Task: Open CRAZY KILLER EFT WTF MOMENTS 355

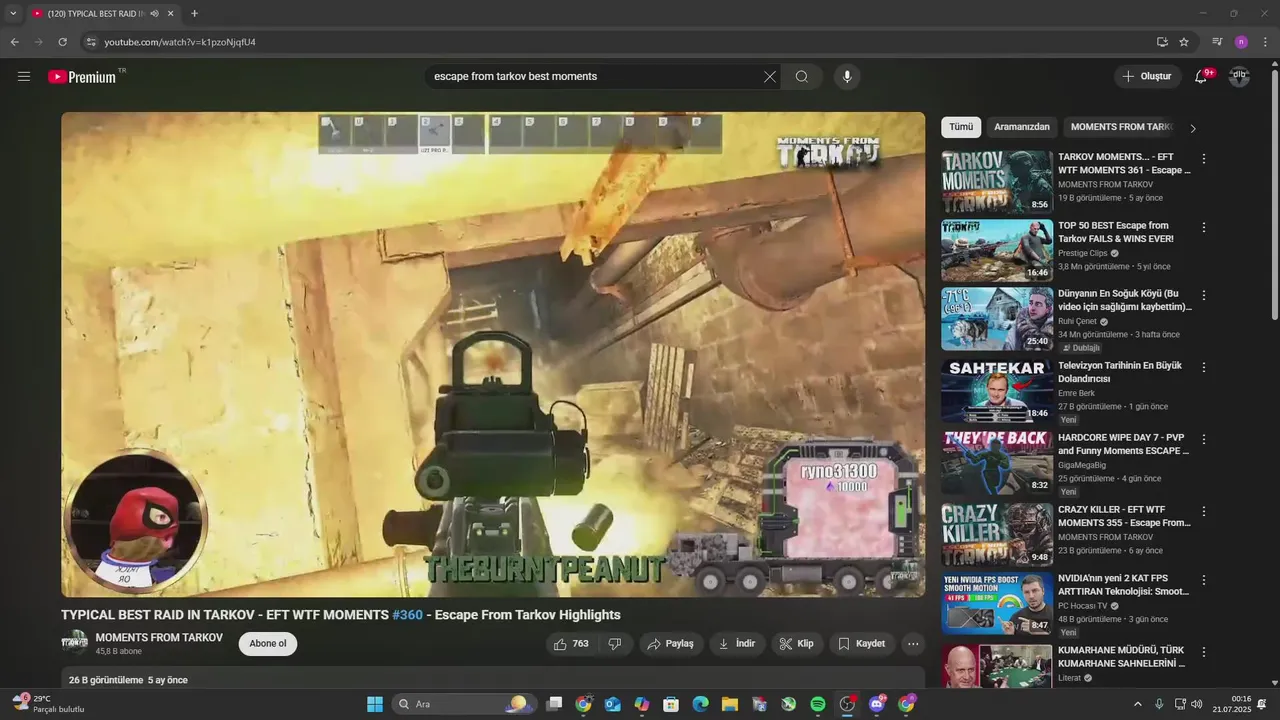Action: point(1124,516)
